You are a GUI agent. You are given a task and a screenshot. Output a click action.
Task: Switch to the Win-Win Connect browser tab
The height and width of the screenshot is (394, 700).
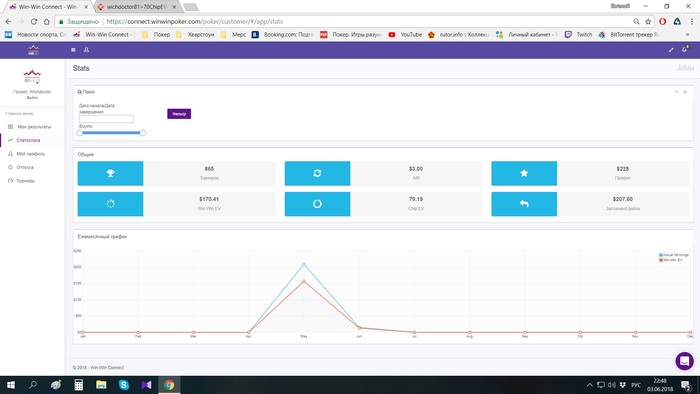(48, 7)
